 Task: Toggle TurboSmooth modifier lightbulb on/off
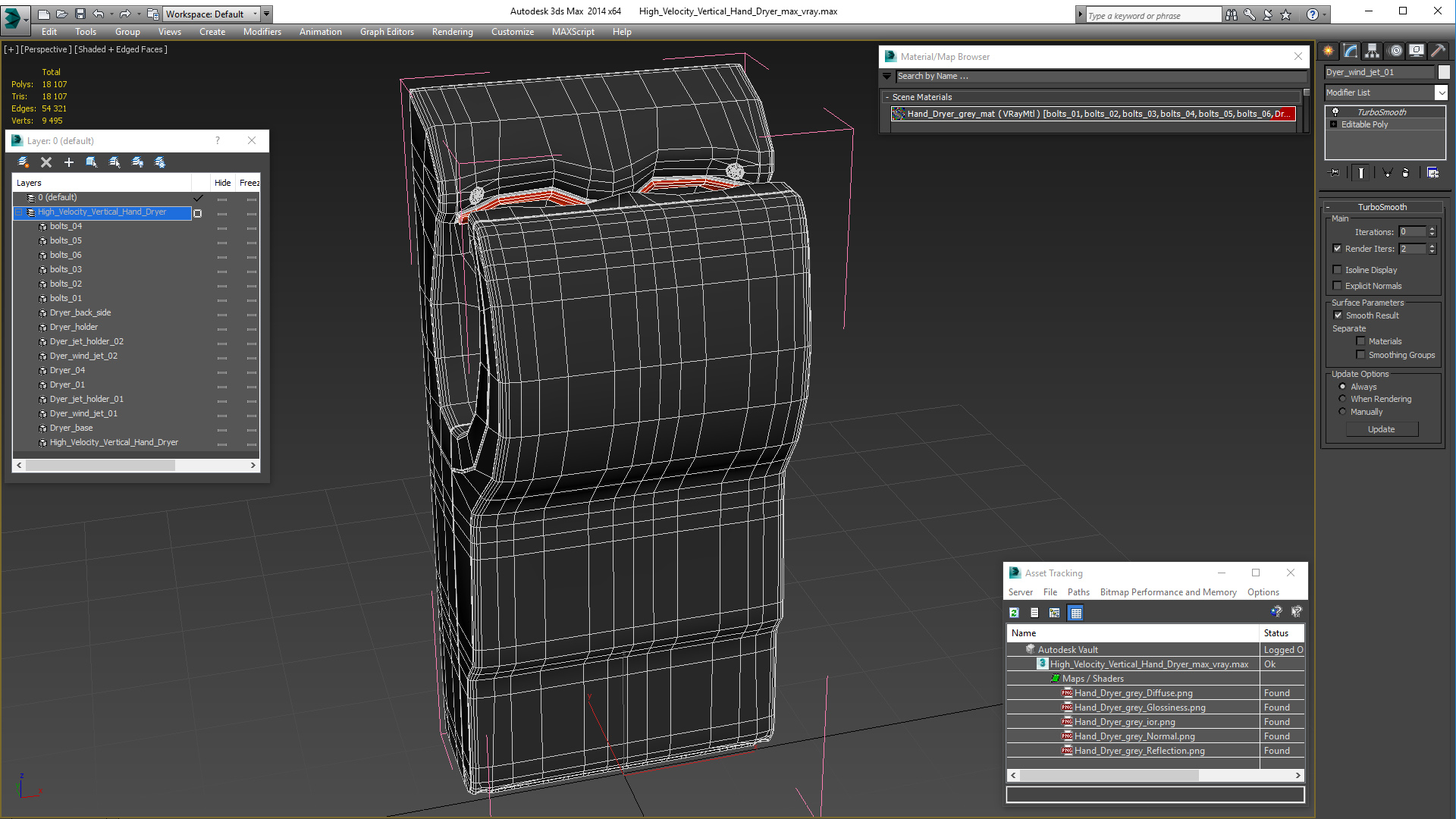tap(1335, 111)
